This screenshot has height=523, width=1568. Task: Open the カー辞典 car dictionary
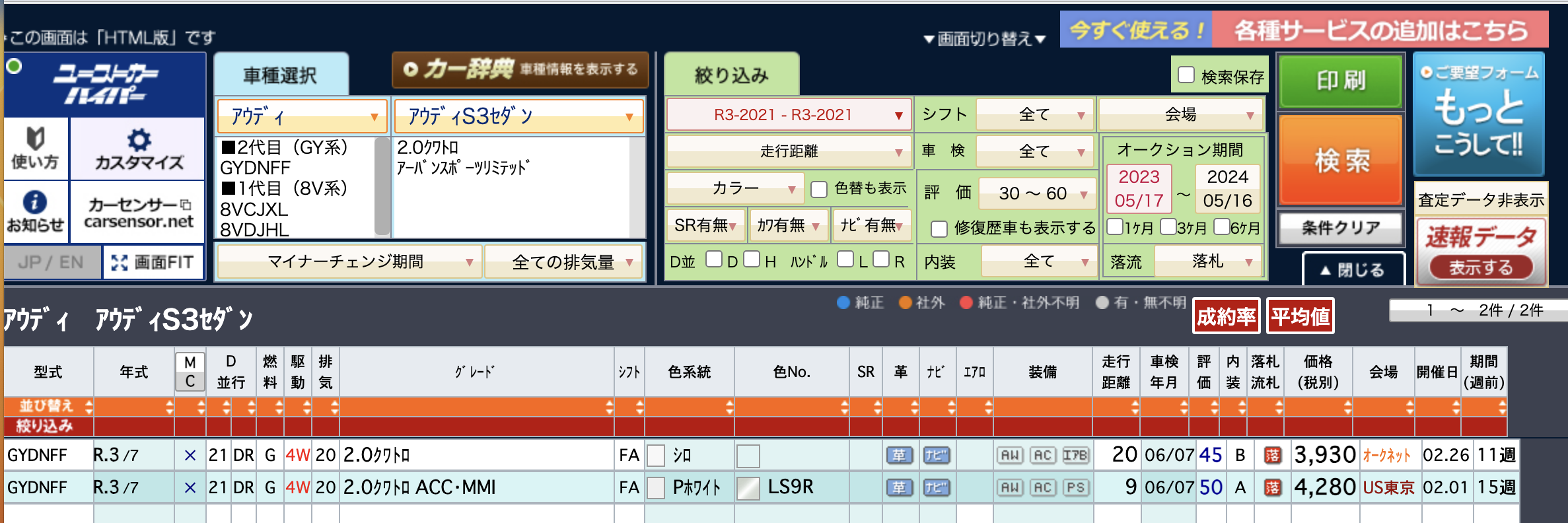(x=520, y=69)
